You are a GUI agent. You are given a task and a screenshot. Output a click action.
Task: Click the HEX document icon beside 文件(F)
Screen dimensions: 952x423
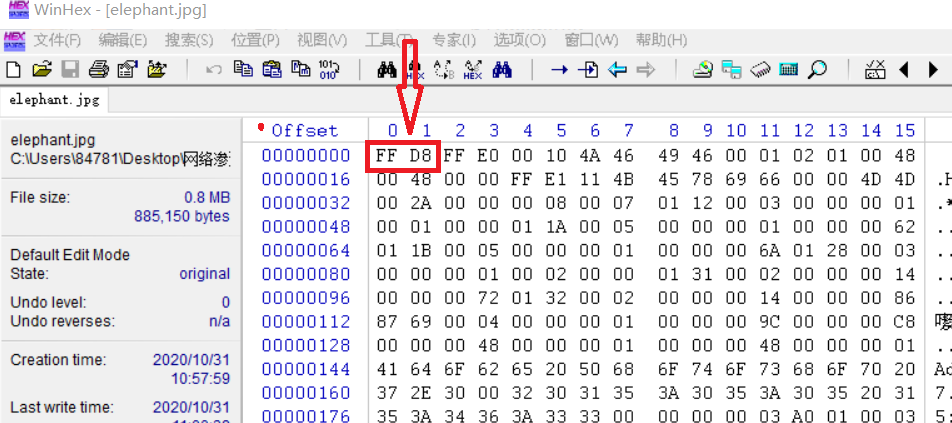pos(15,41)
